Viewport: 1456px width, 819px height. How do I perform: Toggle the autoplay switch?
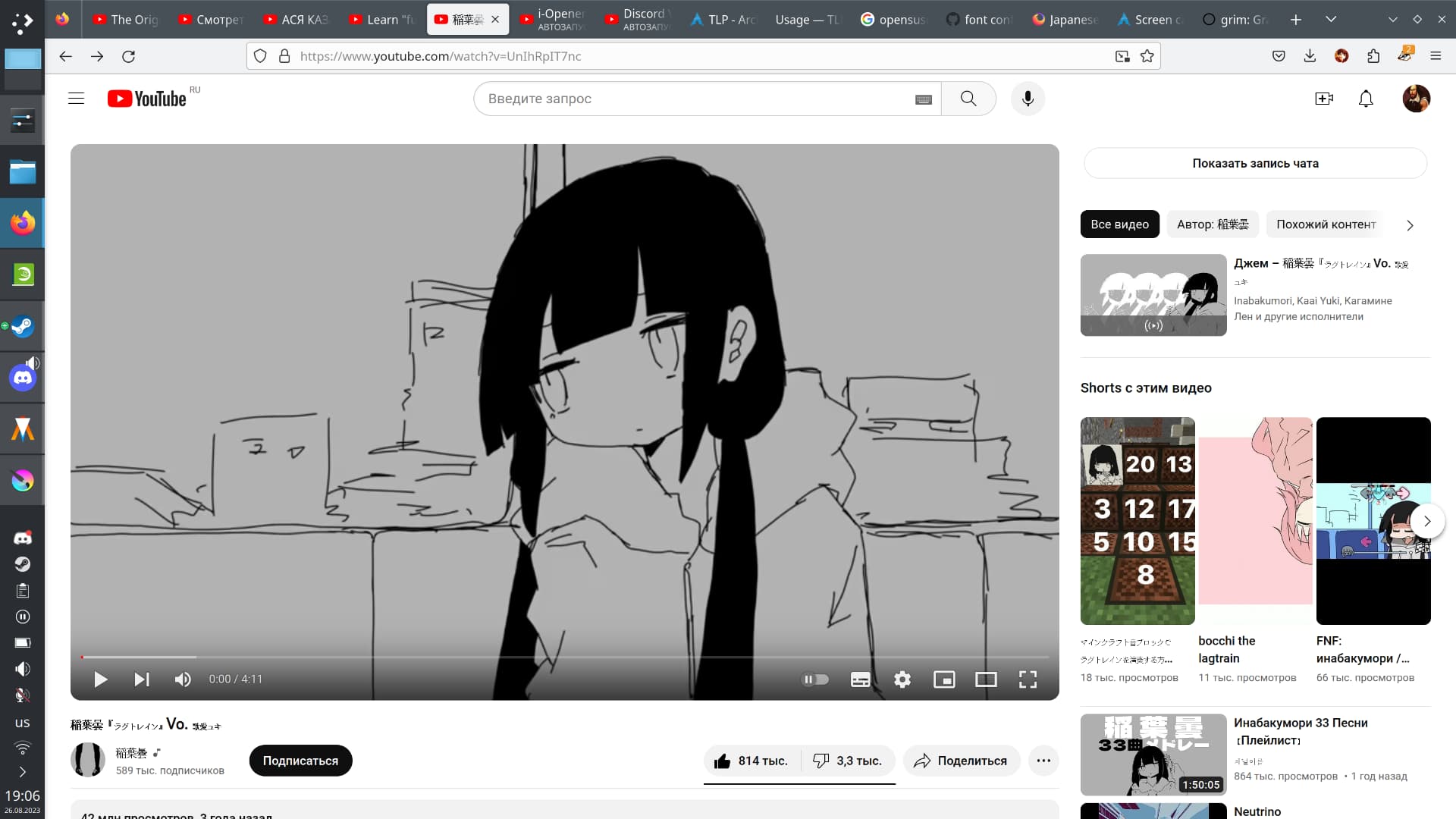click(815, 679)
